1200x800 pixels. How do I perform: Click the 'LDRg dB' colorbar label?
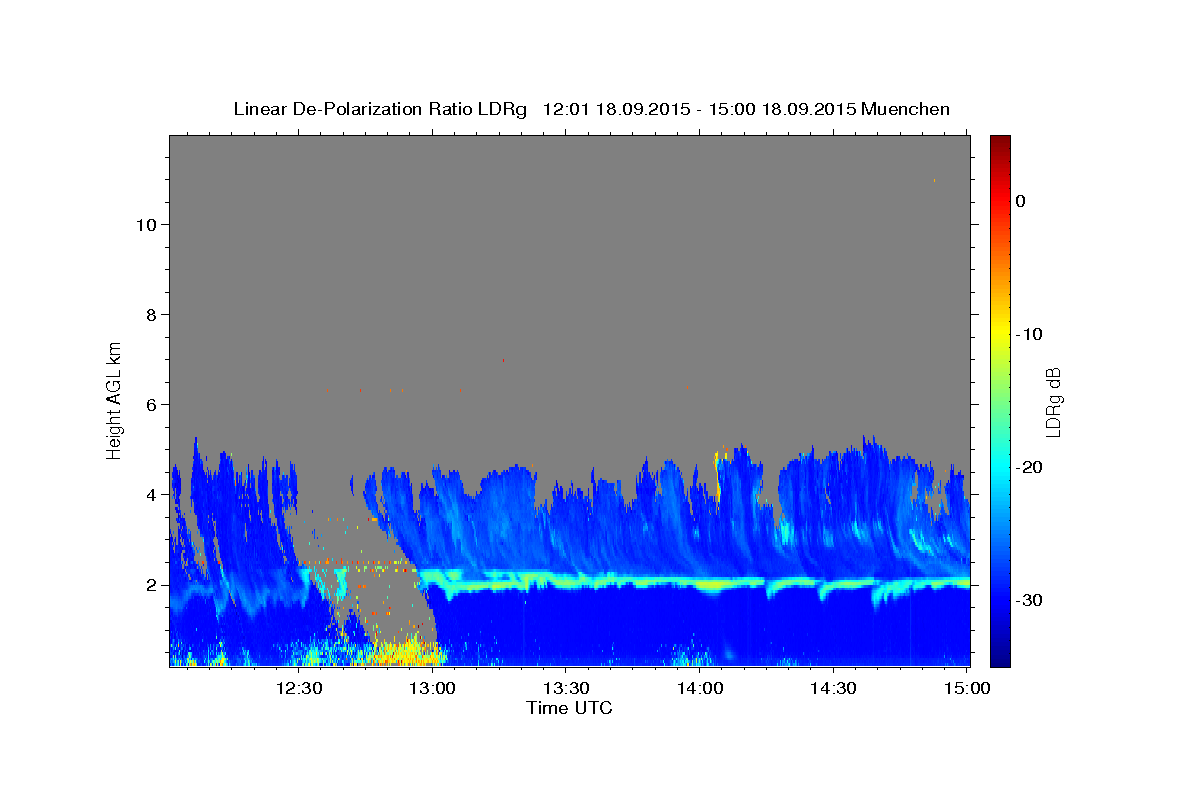(x=1053, y=402)
